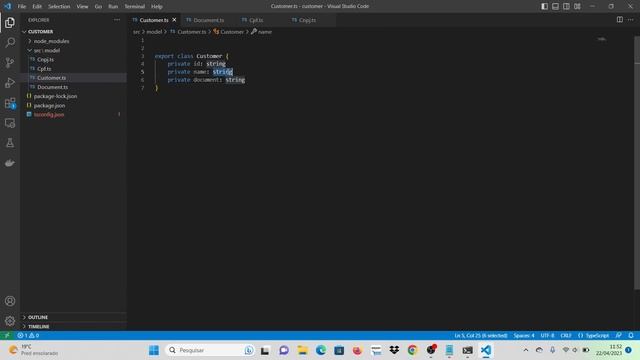Expand the OUTLINE section
The image size is (640, 360).
tap(38, 317)
